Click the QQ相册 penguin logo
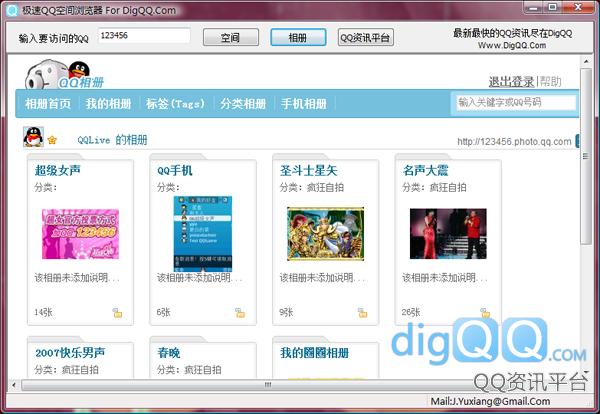Image resolution: width=600 pixels, height=414 pixels. (63, 74)
